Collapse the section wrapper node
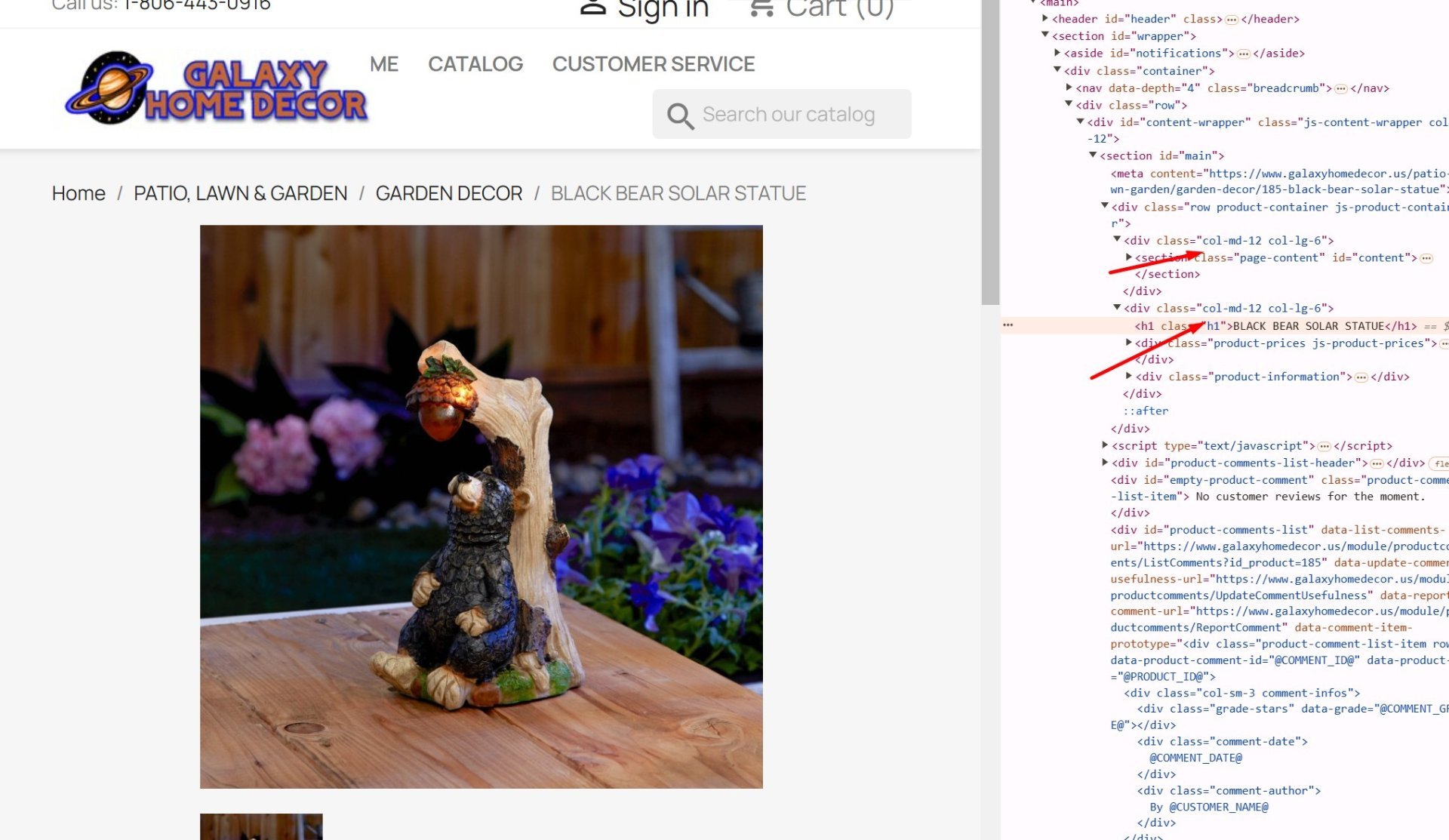This screenshot has height=840, width=1449. click(1044, 35)
